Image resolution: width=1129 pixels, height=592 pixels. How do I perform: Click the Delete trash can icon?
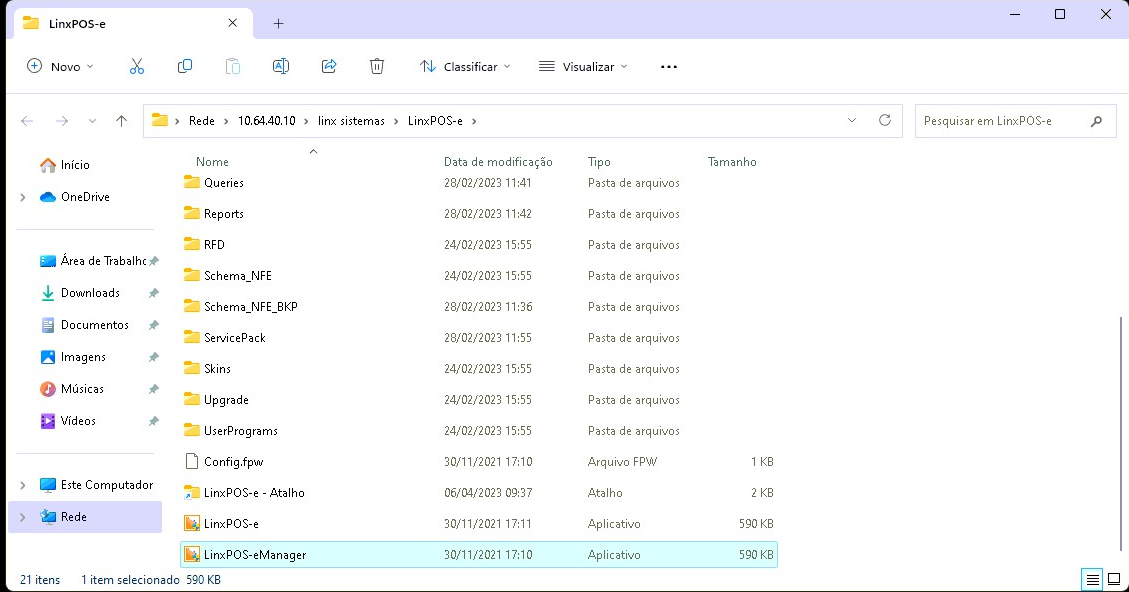click(x=377, y=66)
